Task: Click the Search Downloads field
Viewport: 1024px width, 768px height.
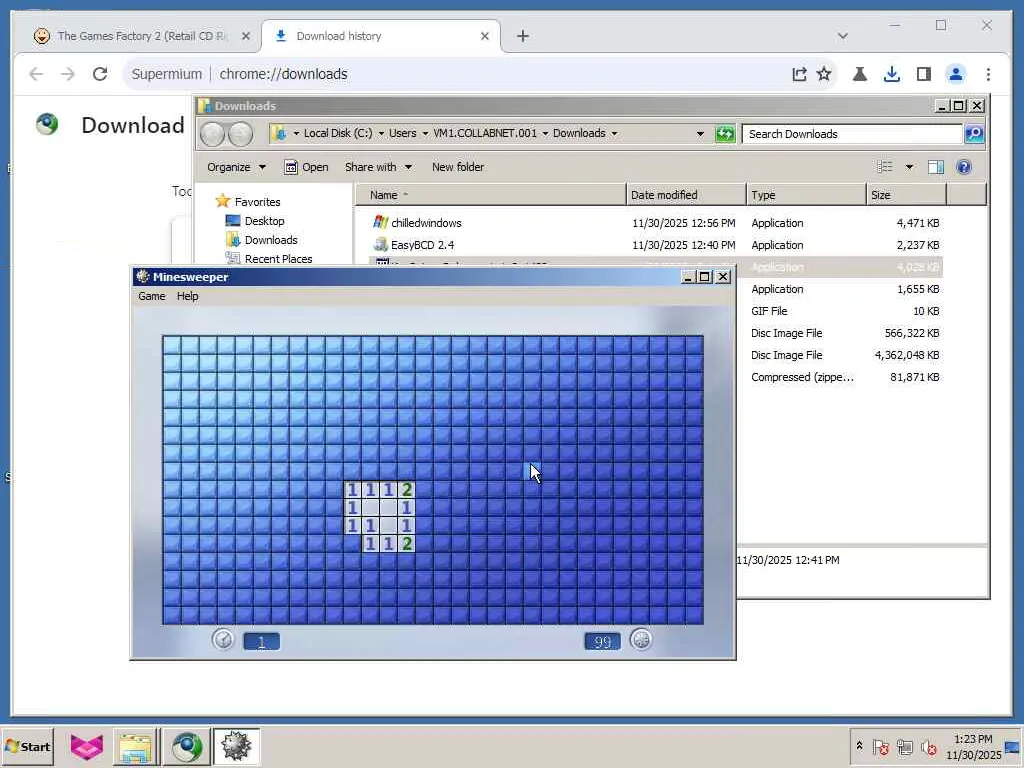Action: (x=852, y=134)
